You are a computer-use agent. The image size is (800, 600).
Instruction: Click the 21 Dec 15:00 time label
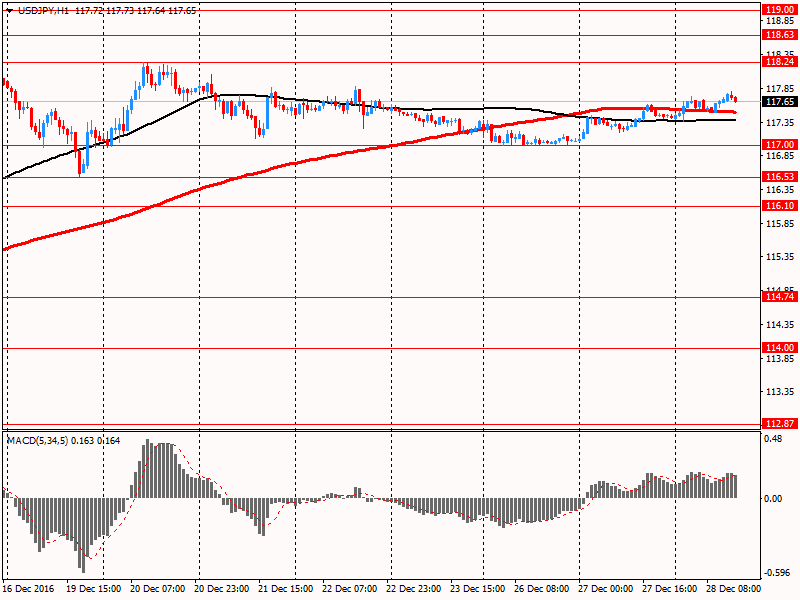pyautogui.click(x=286, y=588)
